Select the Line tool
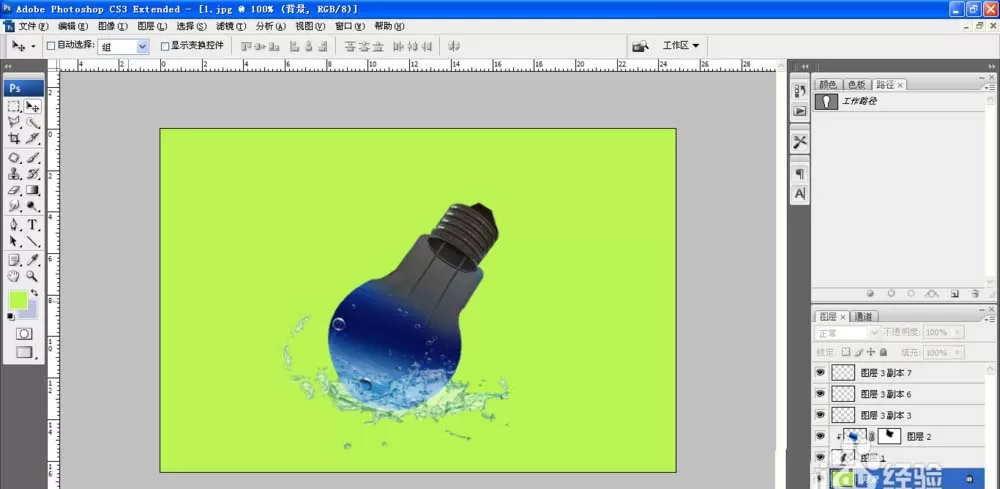The width and height of the screenshot is (1000, 489). pyautogui.click(x=33, y=242)
